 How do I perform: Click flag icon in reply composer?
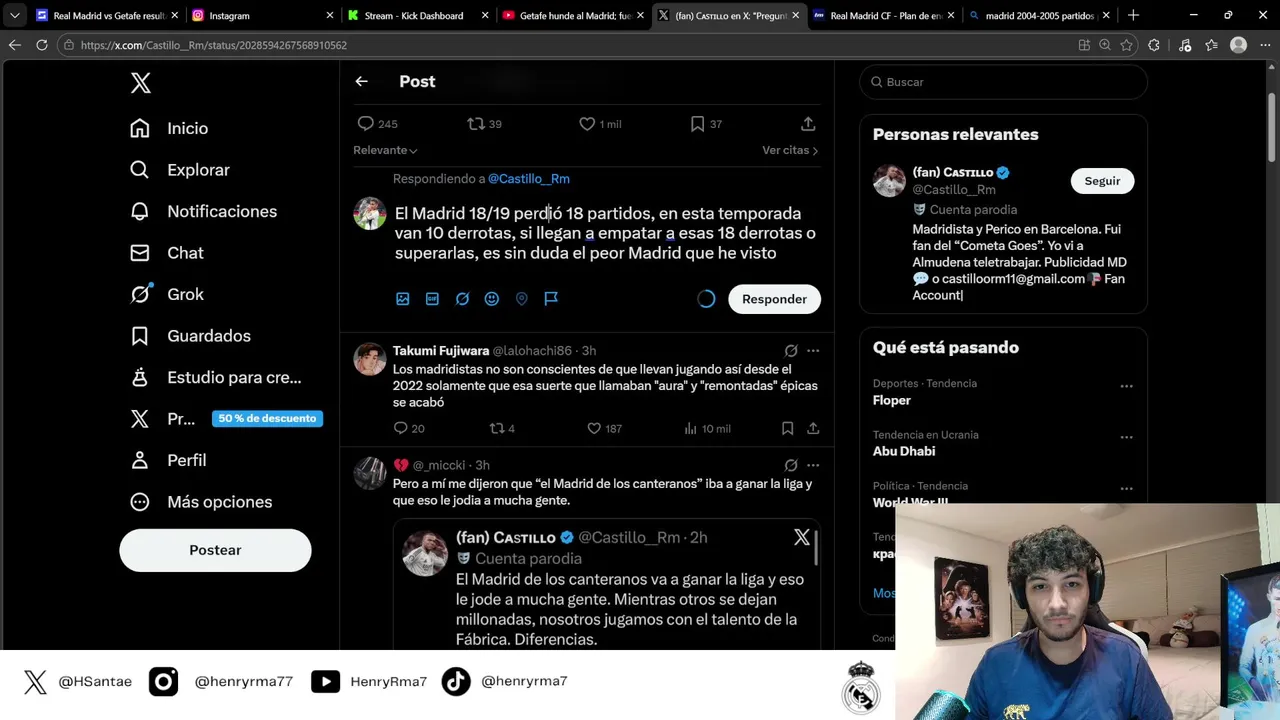(551, 299)
